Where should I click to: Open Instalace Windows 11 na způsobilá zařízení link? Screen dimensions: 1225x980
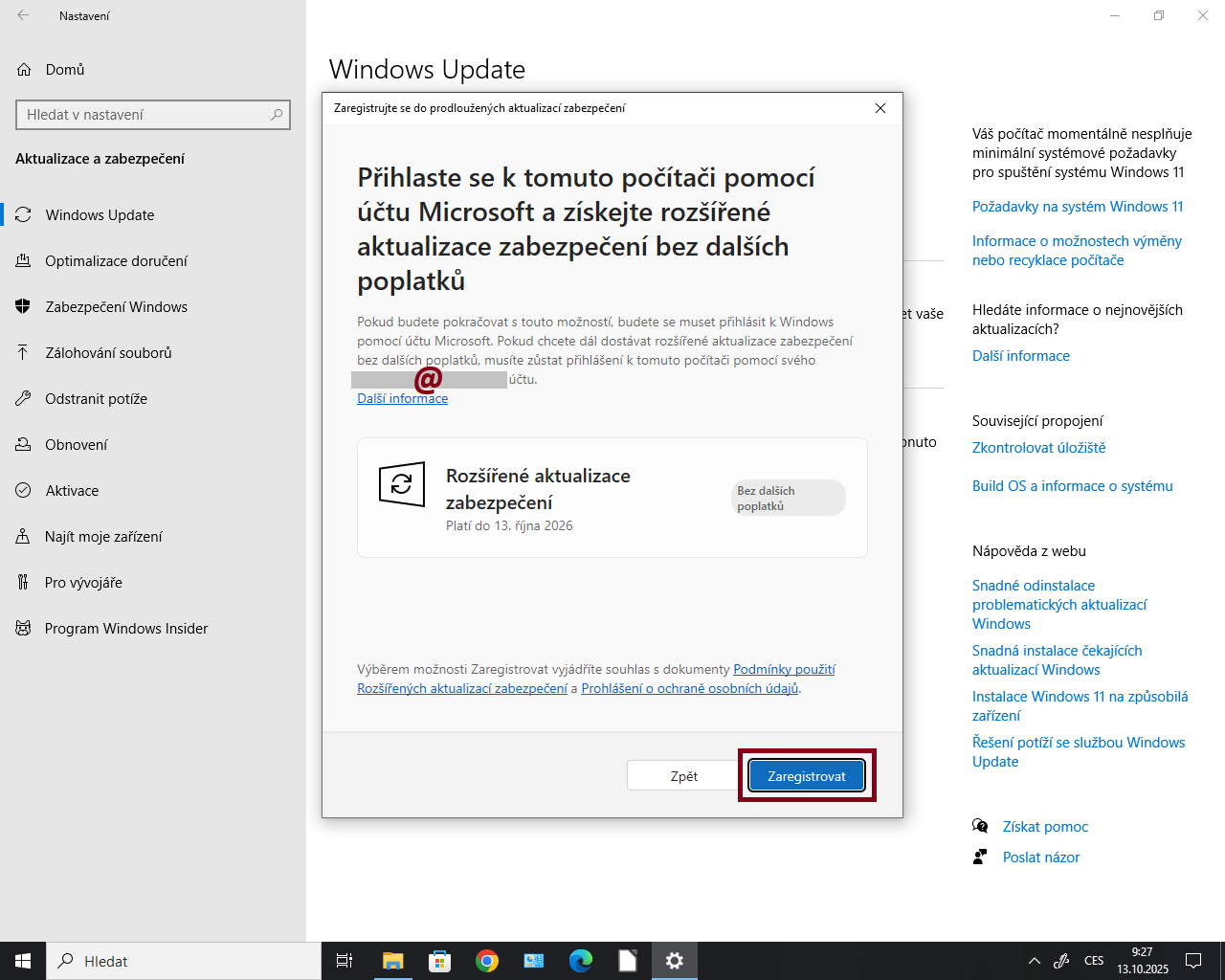coord(1080,706)
